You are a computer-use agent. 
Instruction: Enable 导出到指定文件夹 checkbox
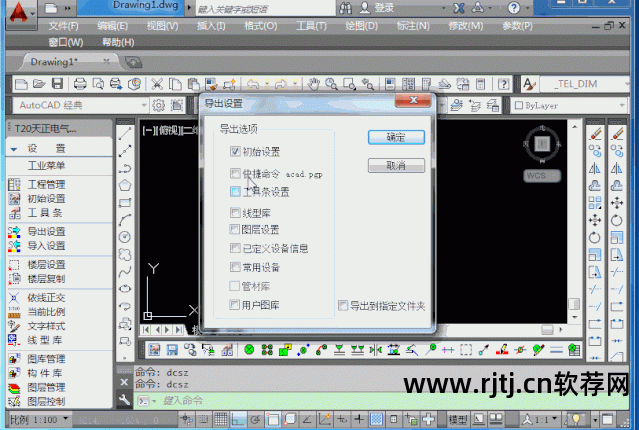click(343, 305)
